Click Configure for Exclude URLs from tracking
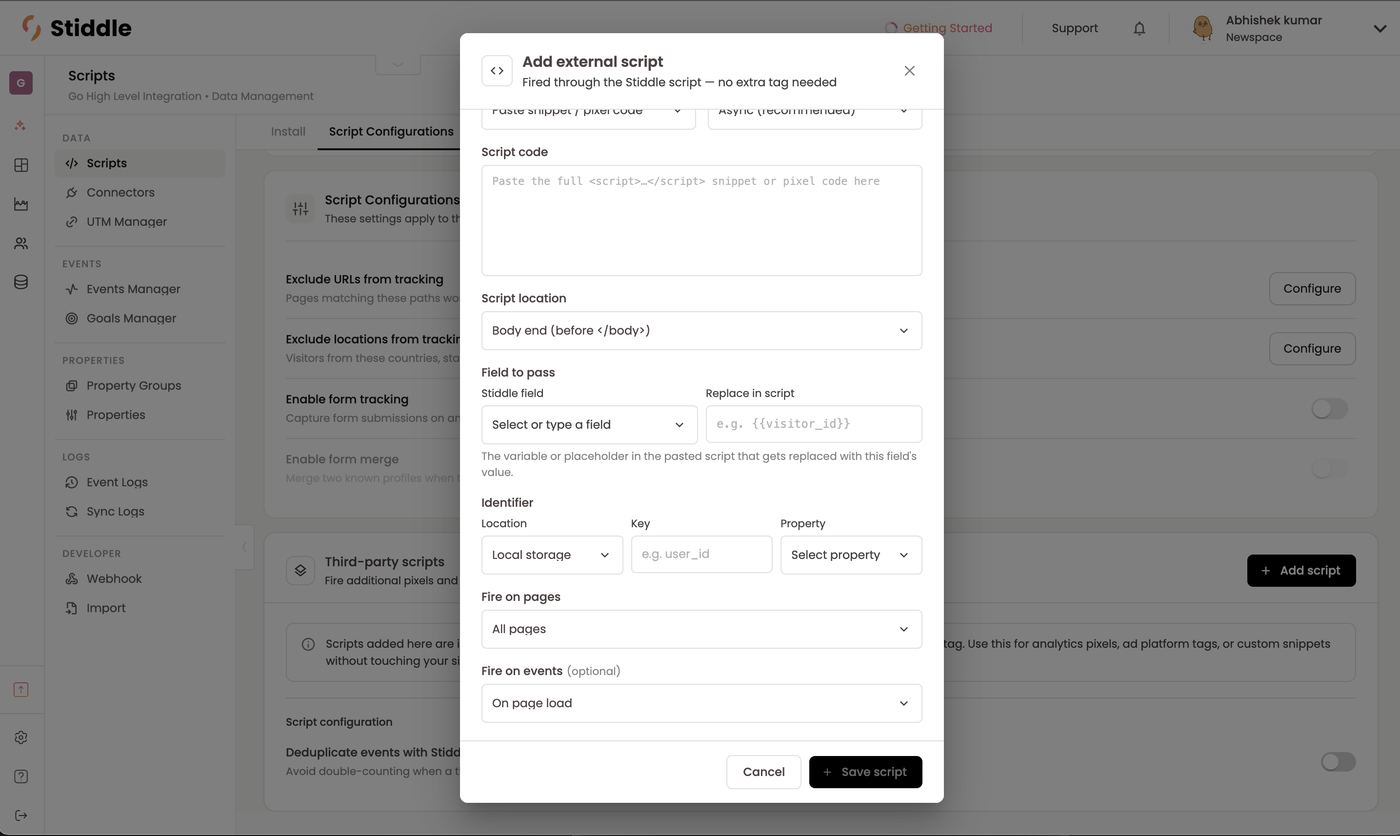The width and height of the screenshot is (1400, 836). [1312, 288]
